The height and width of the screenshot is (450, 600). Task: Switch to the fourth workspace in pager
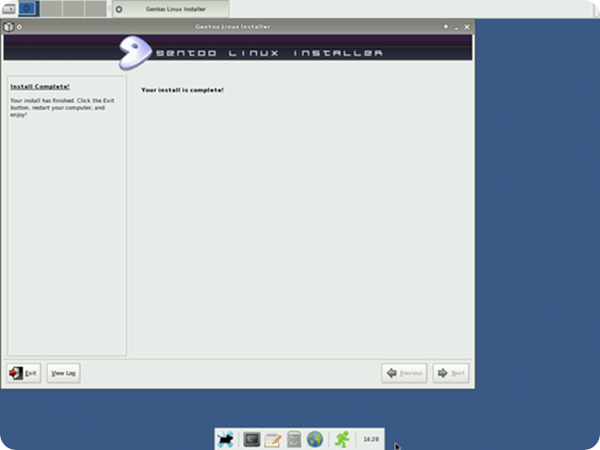tap(96, 8)
